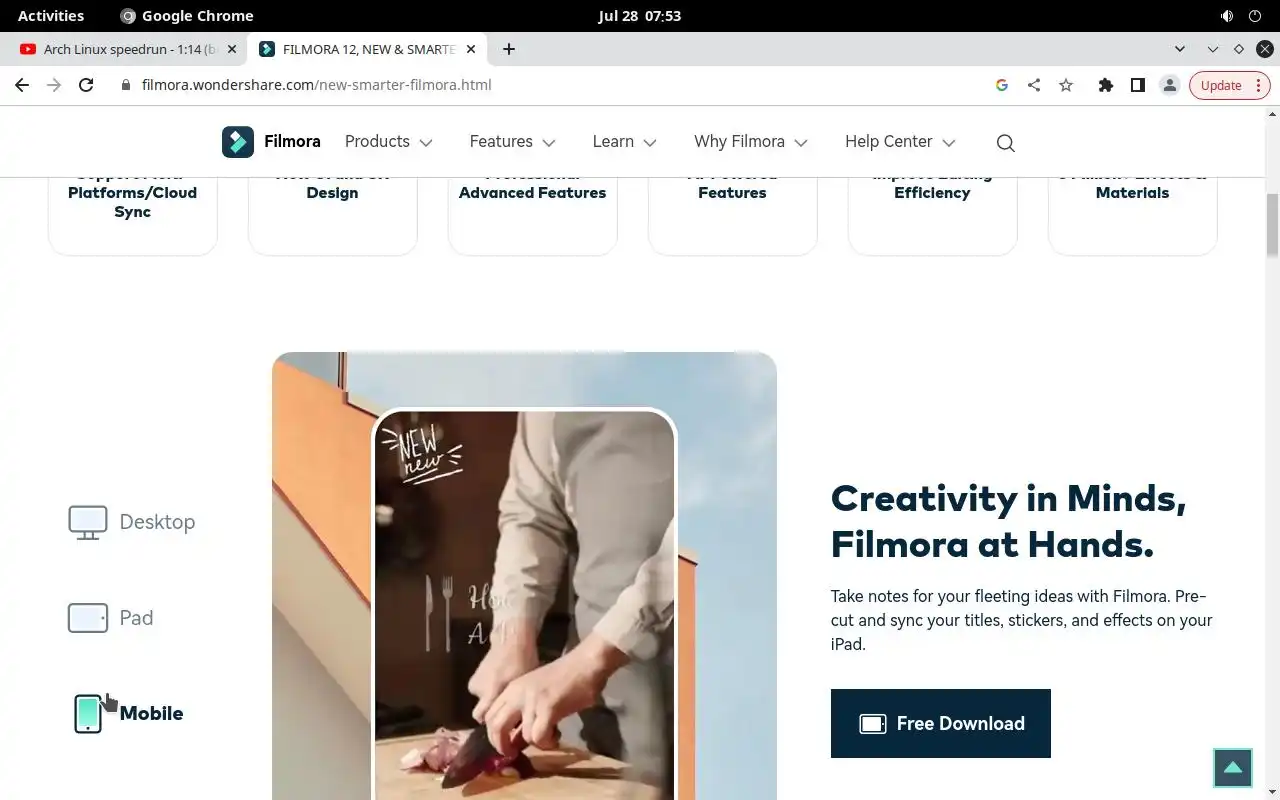This screenshot has height=800, width=1280.
Task: Open the Editing Efficiency card
Action: [933, 215]
